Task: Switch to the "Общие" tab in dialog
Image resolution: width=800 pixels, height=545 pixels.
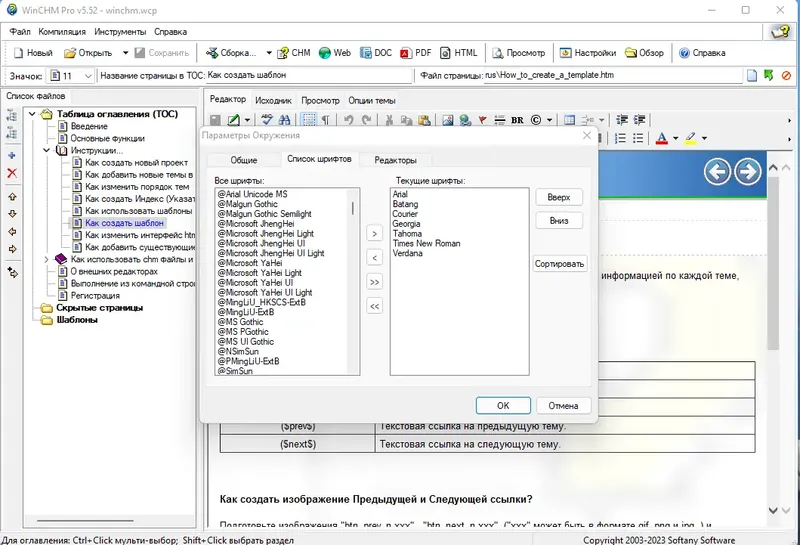Action: (x=244, y=159)
